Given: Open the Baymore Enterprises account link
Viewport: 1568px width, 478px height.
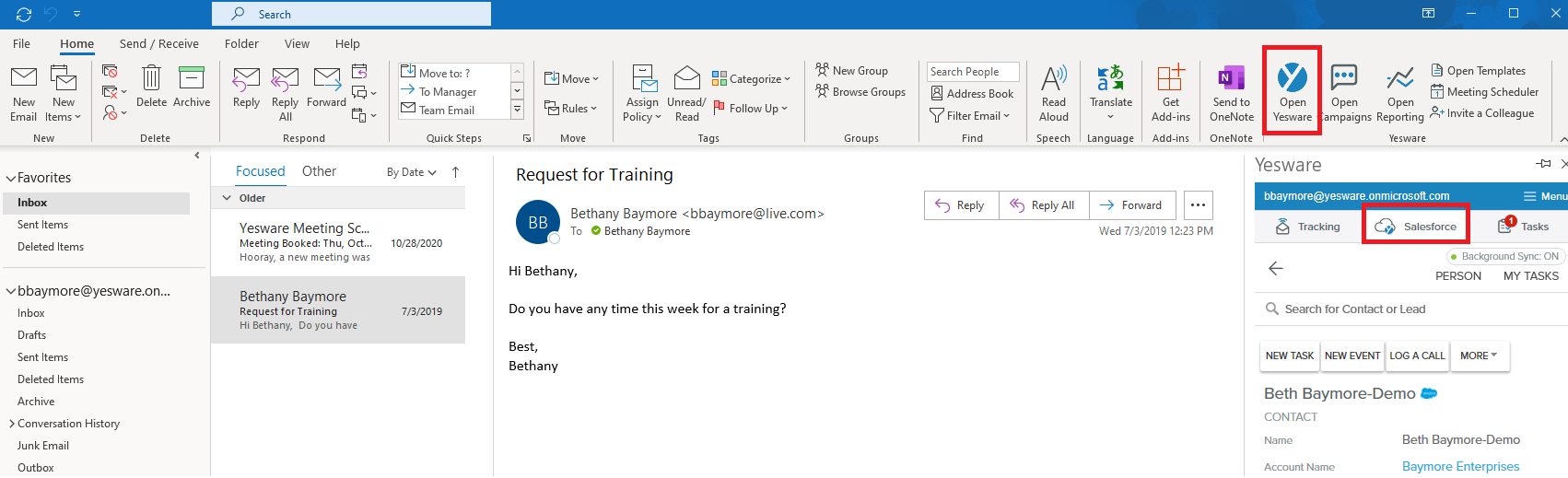Looking at the screenshot, I should tap(1460, 467).
